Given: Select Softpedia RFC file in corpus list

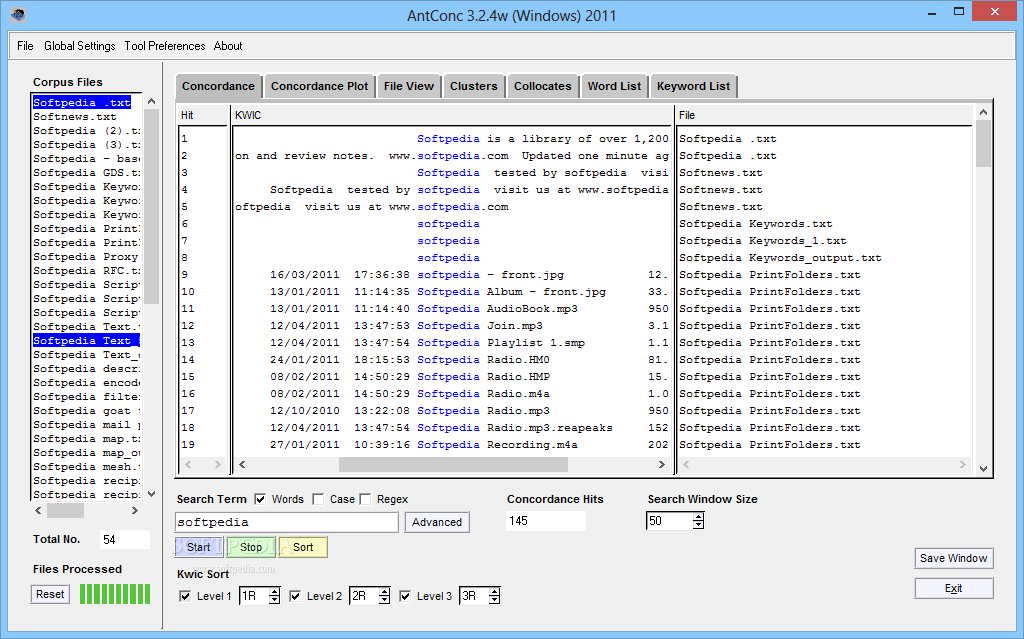Looking at the screenshot, I should pyautogui.click(x=87, y=271).
